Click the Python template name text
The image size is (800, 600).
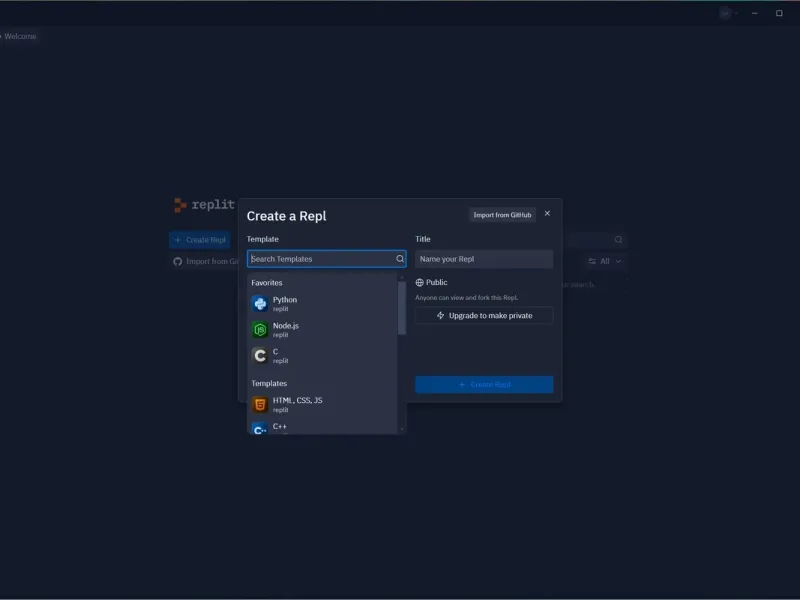pyautogui.click(x=285, y=300)
